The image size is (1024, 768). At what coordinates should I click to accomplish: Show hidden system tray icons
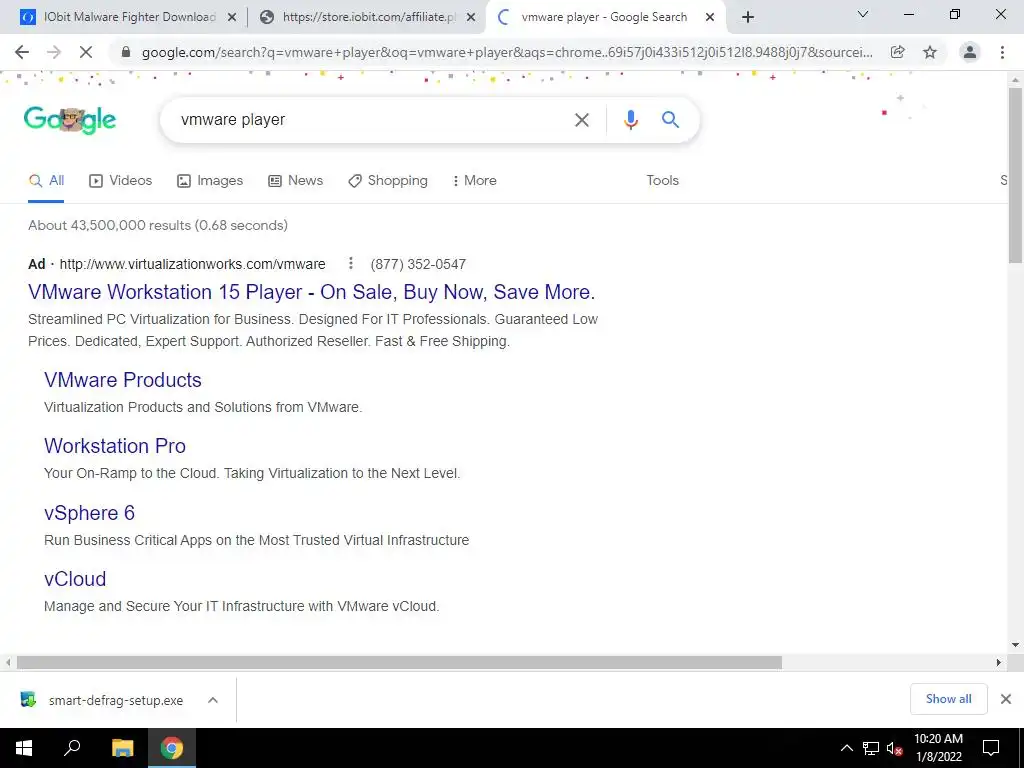click(846, 748)
